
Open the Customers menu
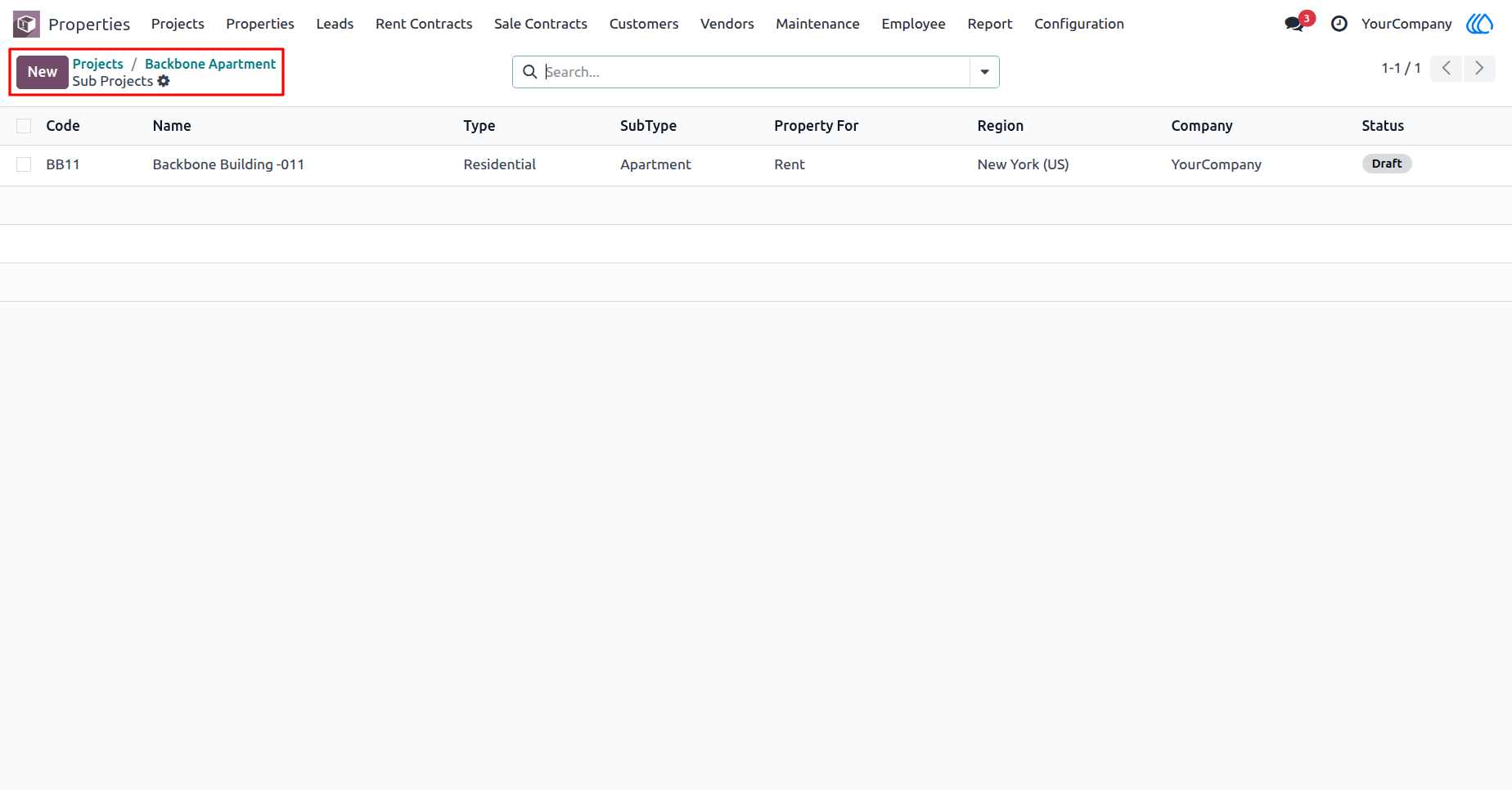click(644, 24)
